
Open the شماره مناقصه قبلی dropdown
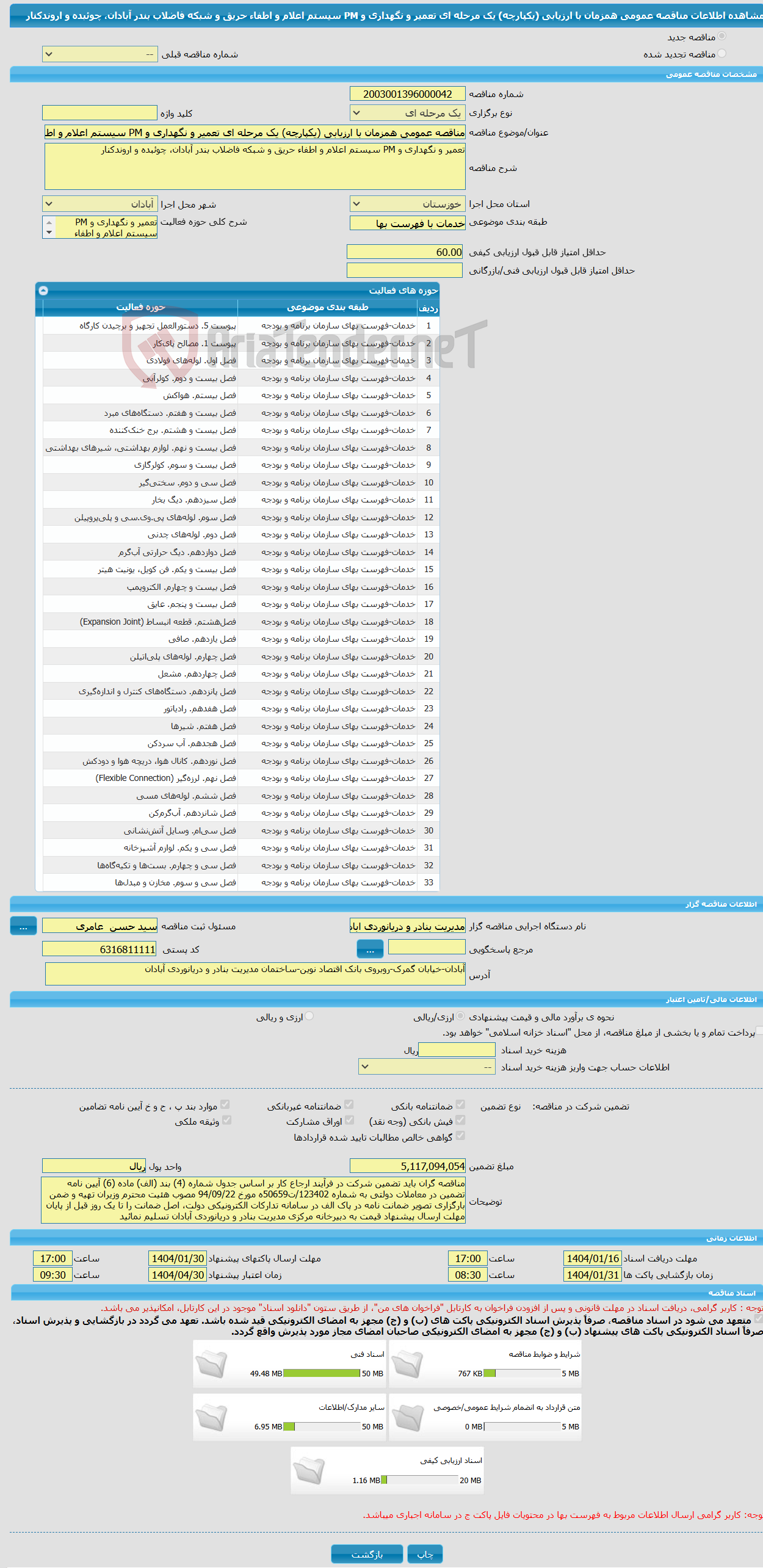[99, 54]
